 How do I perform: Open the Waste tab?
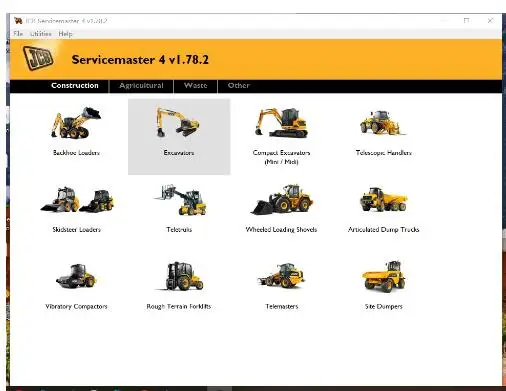pyautogui.click(x=196, y=86)
